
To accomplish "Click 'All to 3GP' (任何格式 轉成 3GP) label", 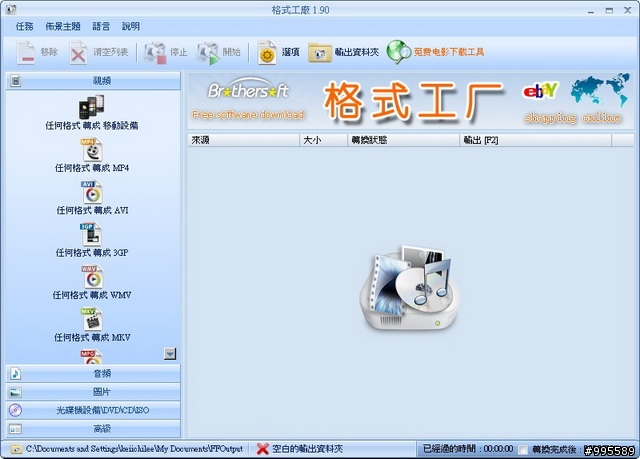I will click(x=92, y=253).
